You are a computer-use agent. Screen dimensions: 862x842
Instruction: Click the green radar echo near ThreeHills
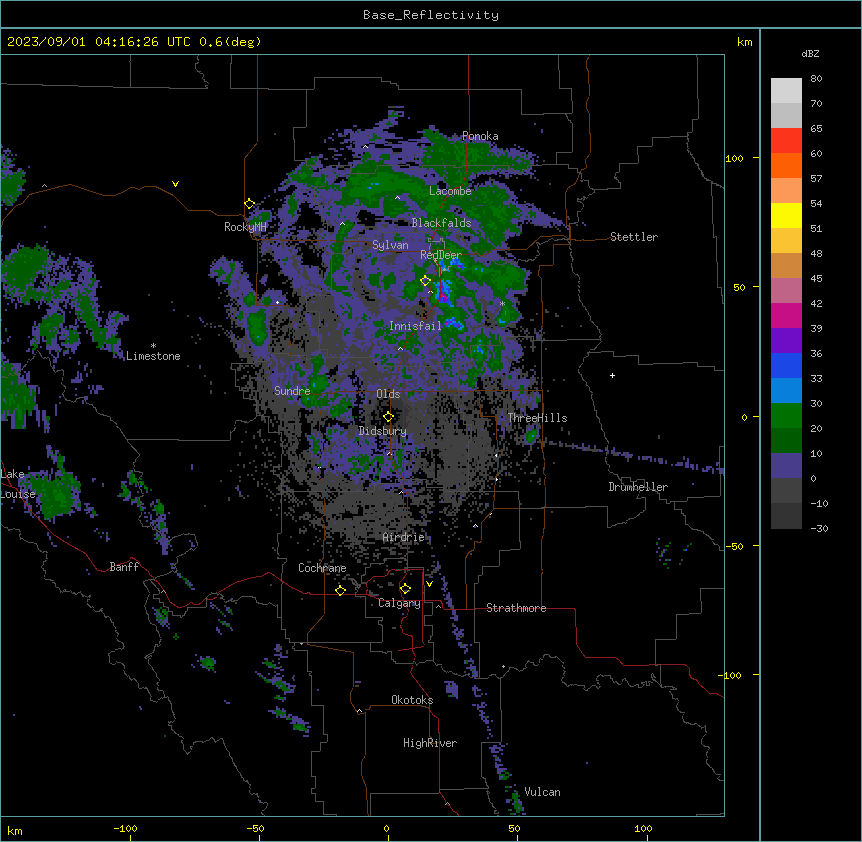(x=531, y=436)
